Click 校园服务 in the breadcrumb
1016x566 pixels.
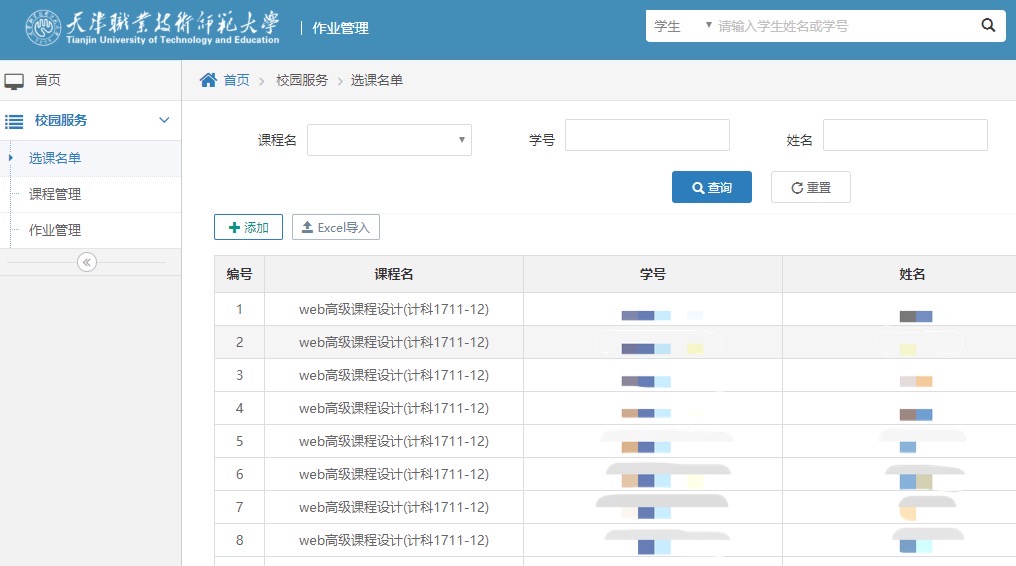(302, 80)
